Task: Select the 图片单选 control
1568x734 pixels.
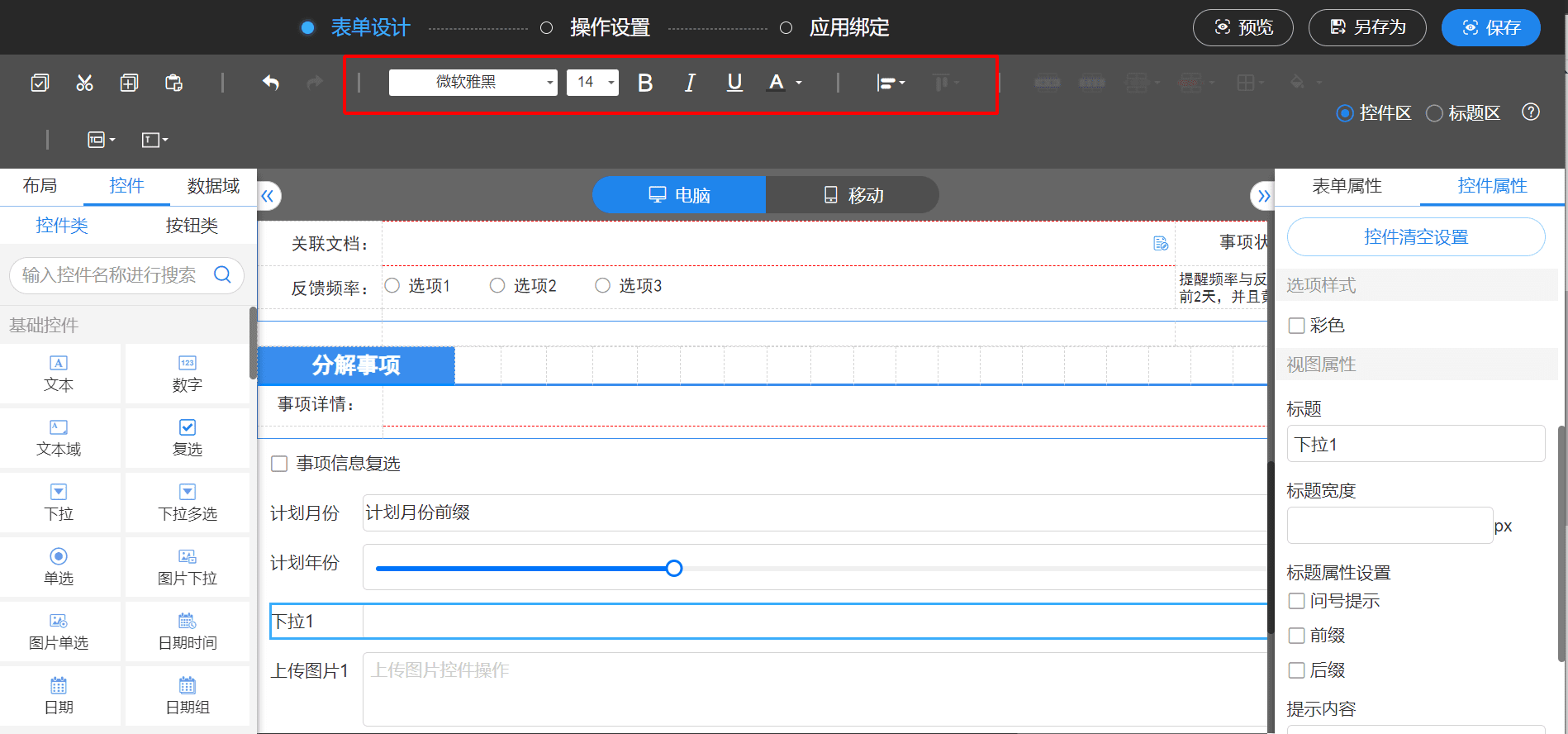Action: pos(59,632)
